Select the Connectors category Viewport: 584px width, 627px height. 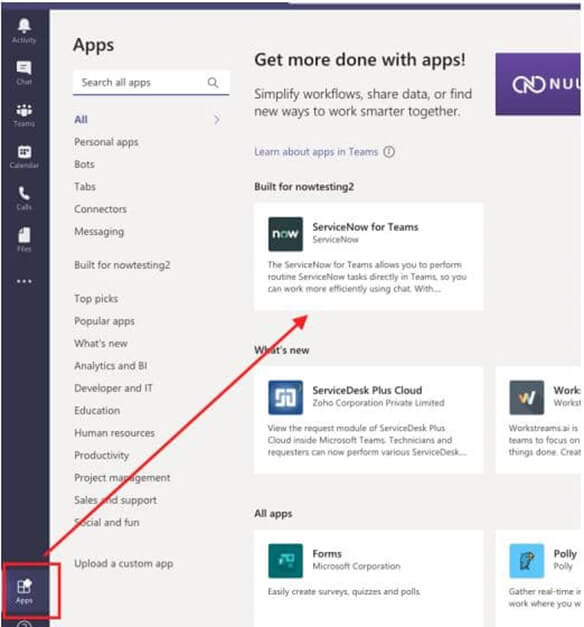click(x=100, y=209)
